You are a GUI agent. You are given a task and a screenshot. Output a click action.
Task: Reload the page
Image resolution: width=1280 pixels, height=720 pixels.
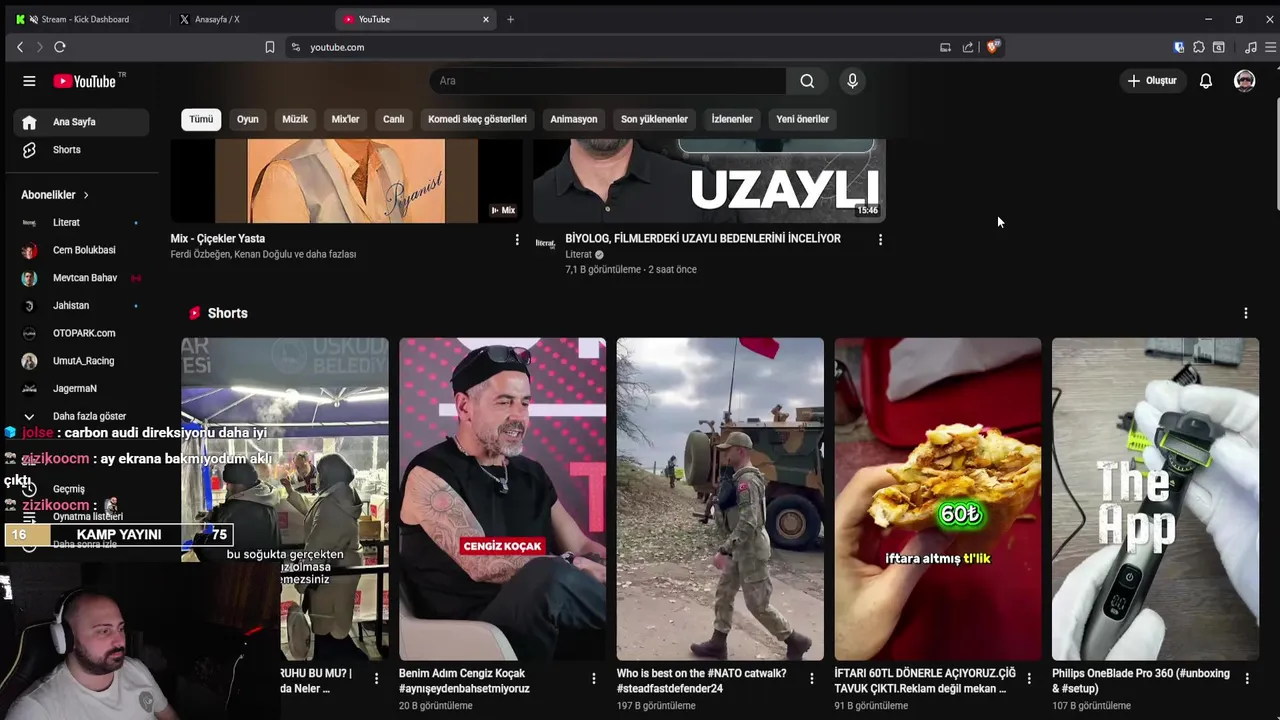[60, 47]
